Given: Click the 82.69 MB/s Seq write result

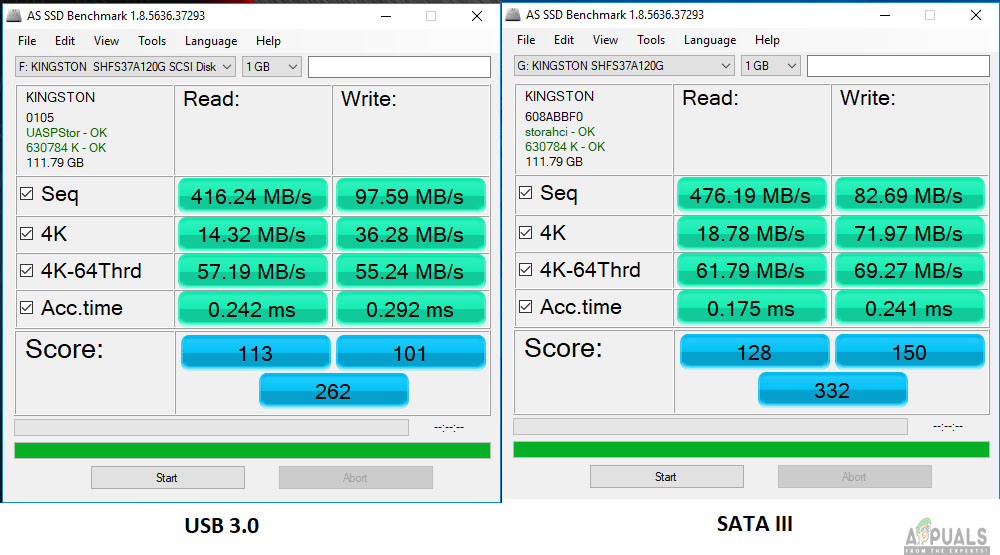Looking at the screenshot, I should coord(909,195).
